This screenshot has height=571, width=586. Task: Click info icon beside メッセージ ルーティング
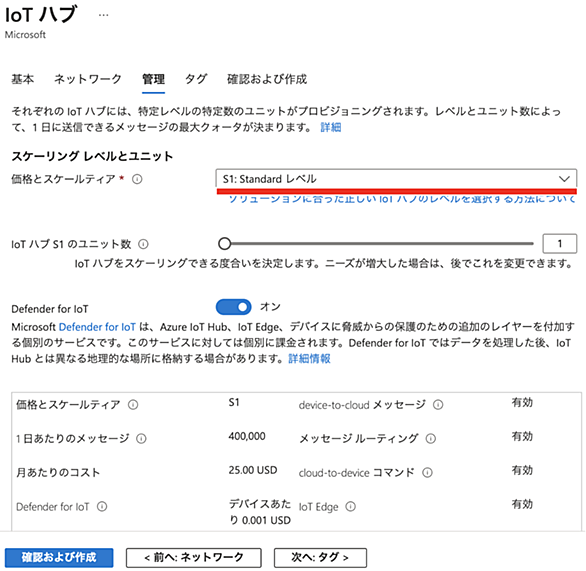431,438
